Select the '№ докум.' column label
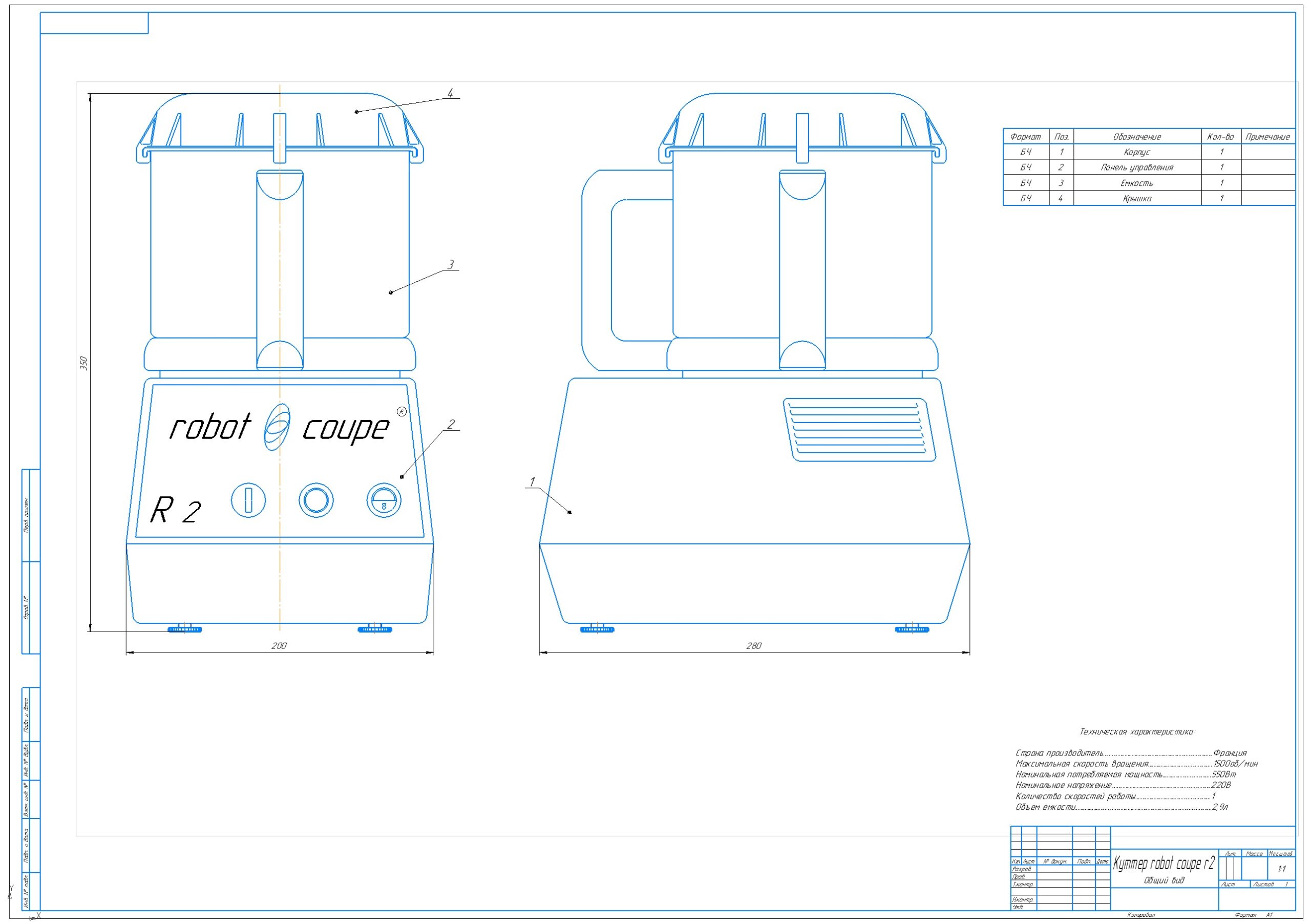 click(x=1054, y=862)
